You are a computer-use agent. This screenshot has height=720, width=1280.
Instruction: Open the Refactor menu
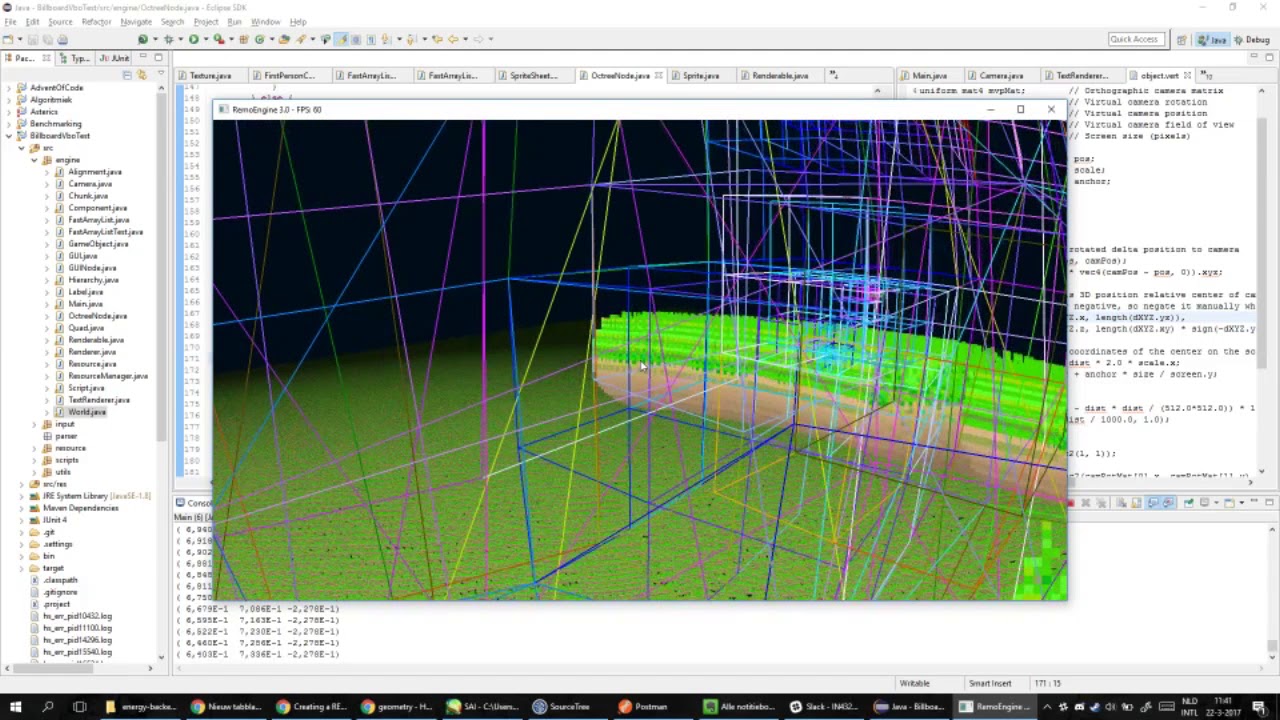[x=96, y=21]
